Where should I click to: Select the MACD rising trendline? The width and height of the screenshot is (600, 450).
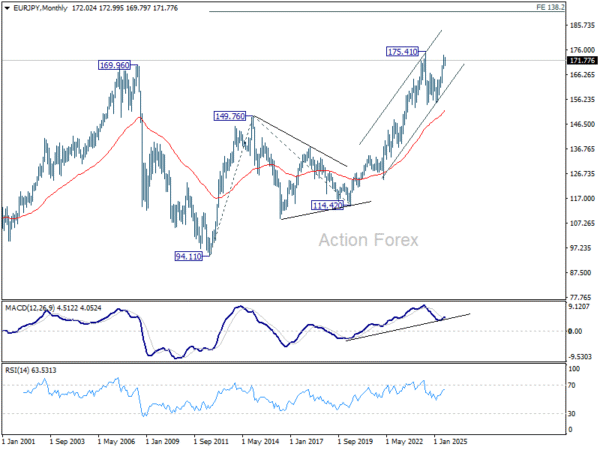click(408, 327)
